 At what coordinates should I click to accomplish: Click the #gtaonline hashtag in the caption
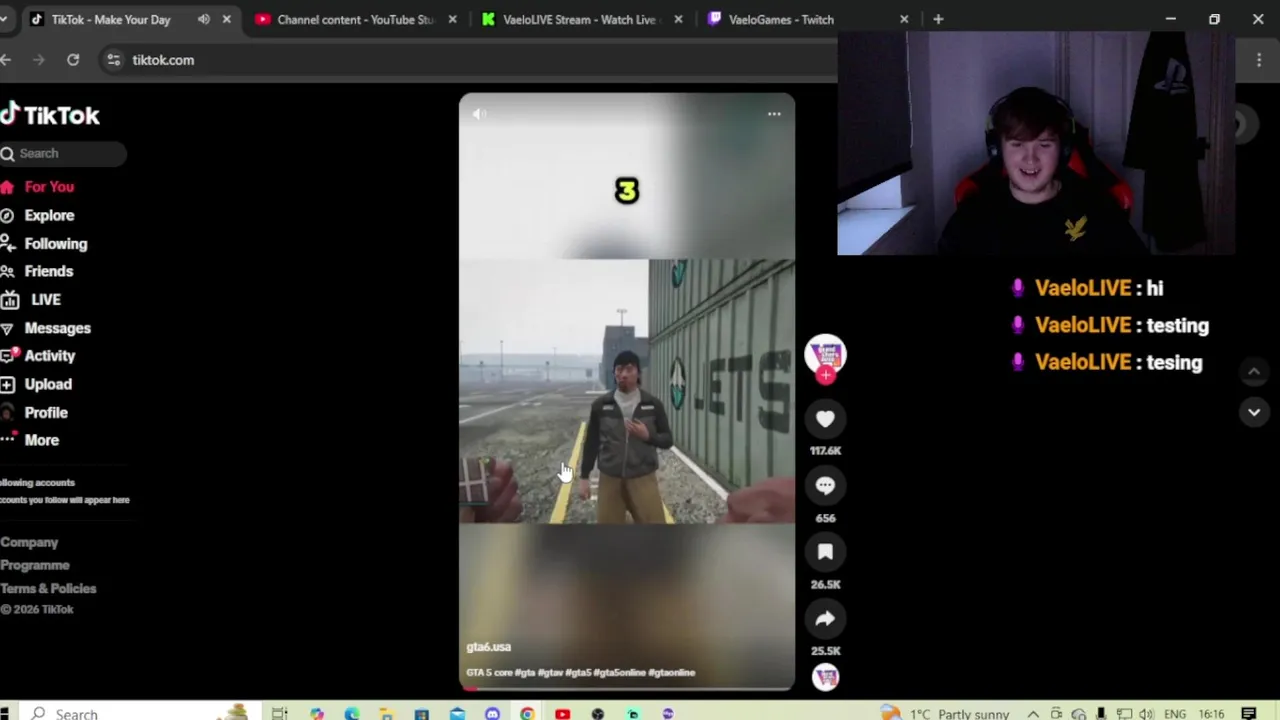672,673
